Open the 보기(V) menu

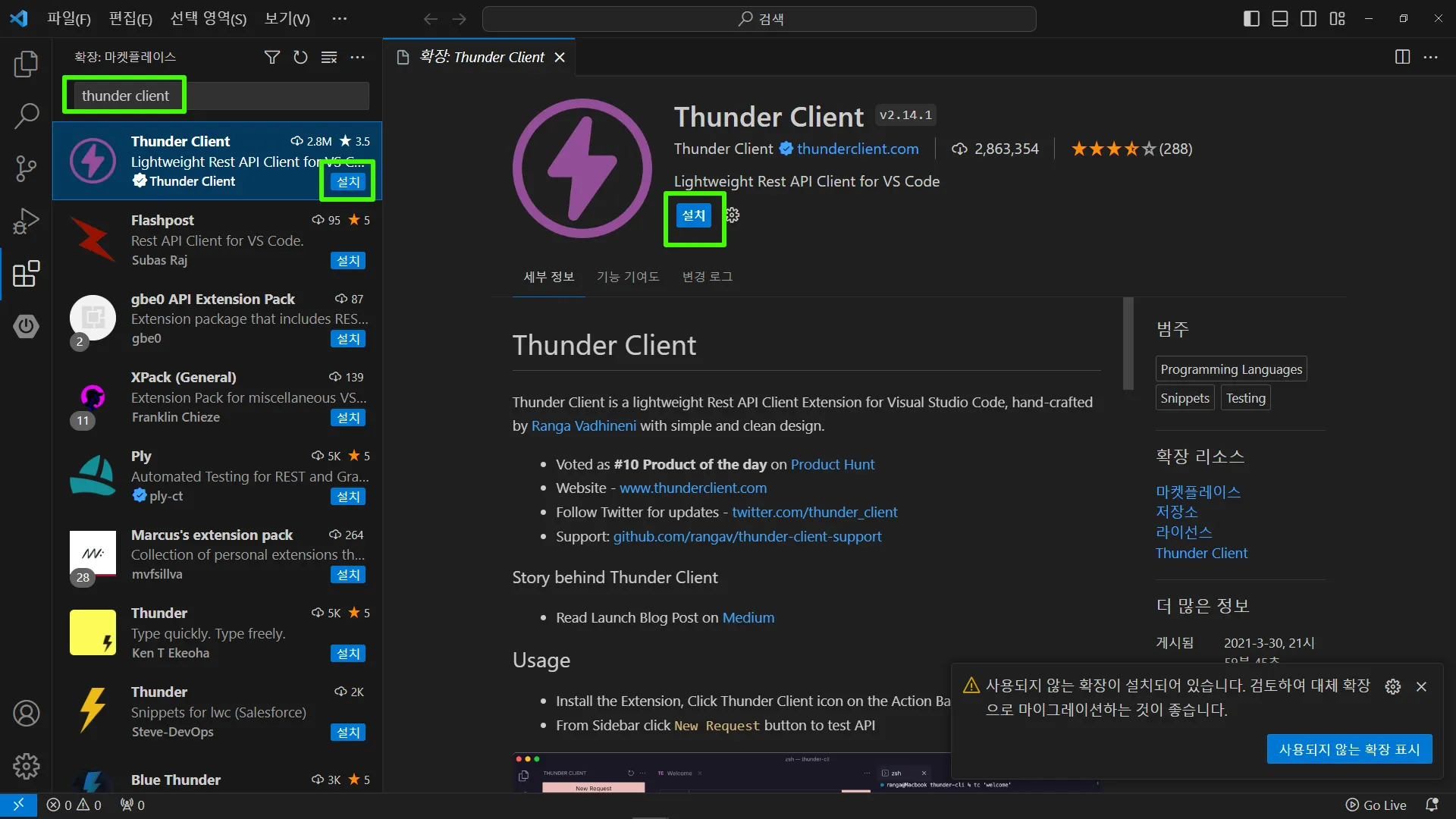click(x=287, y=18)
